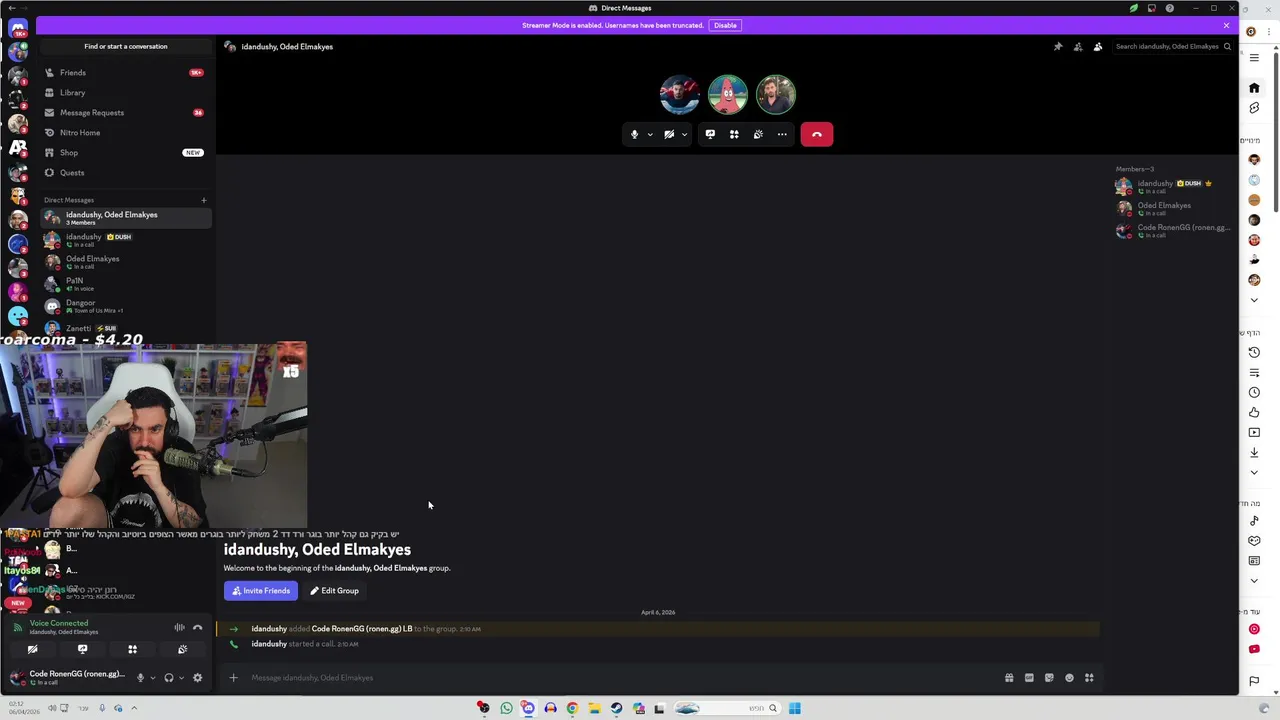Image resolution: width=1280 pixels, height=720 pixels.
Task: Open Dangoor direct message
Action: click(x=126, y=306)
